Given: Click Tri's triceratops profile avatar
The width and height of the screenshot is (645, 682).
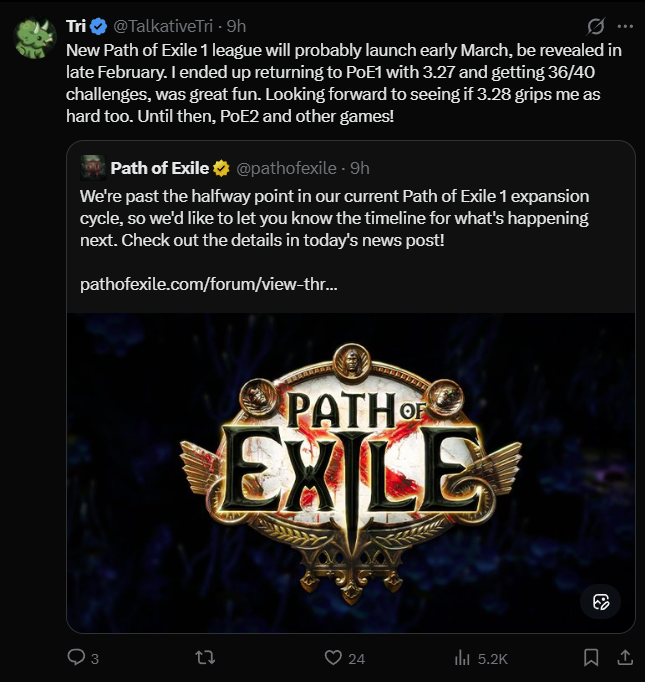Looking at the screenshot, I should 35,37.
